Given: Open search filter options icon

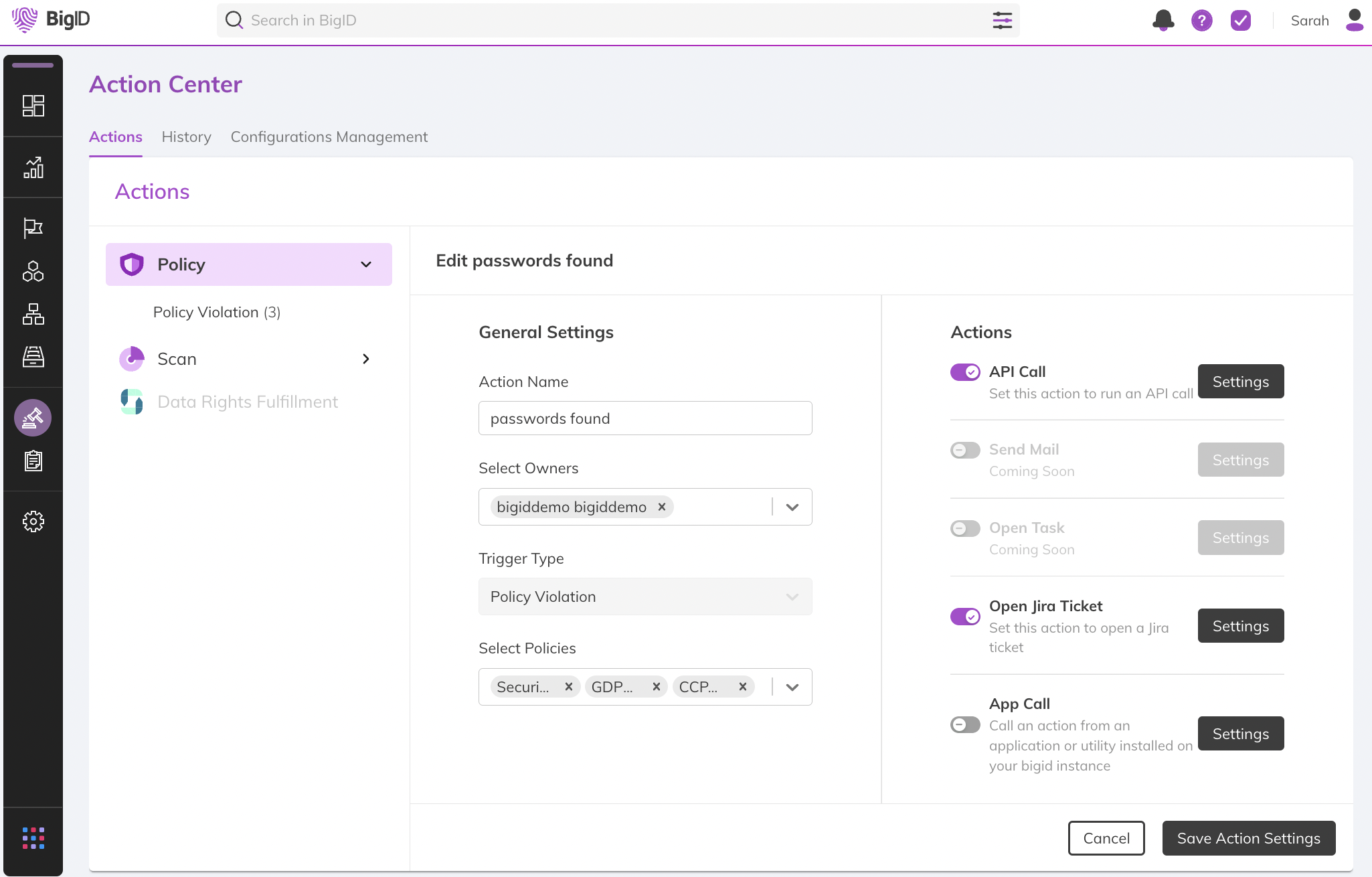Looking at the screenshot, I should 1002,20.
